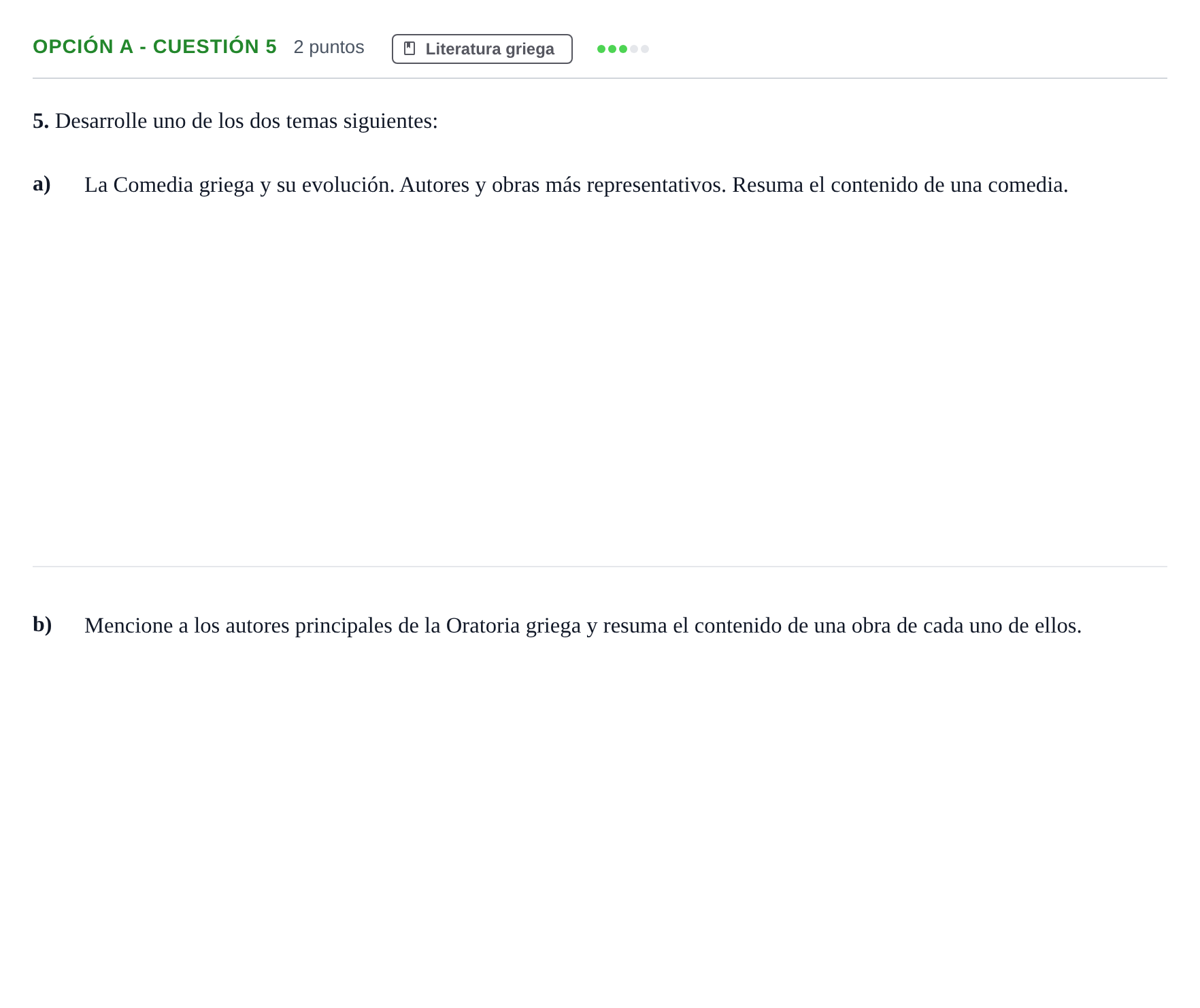Click the '2 puntos' score label

329,47
